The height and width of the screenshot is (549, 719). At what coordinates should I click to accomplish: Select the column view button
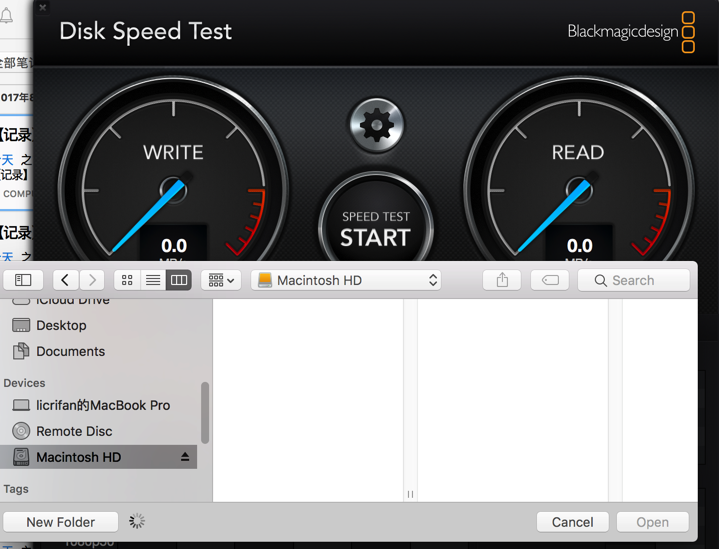[x=179, y=281]
